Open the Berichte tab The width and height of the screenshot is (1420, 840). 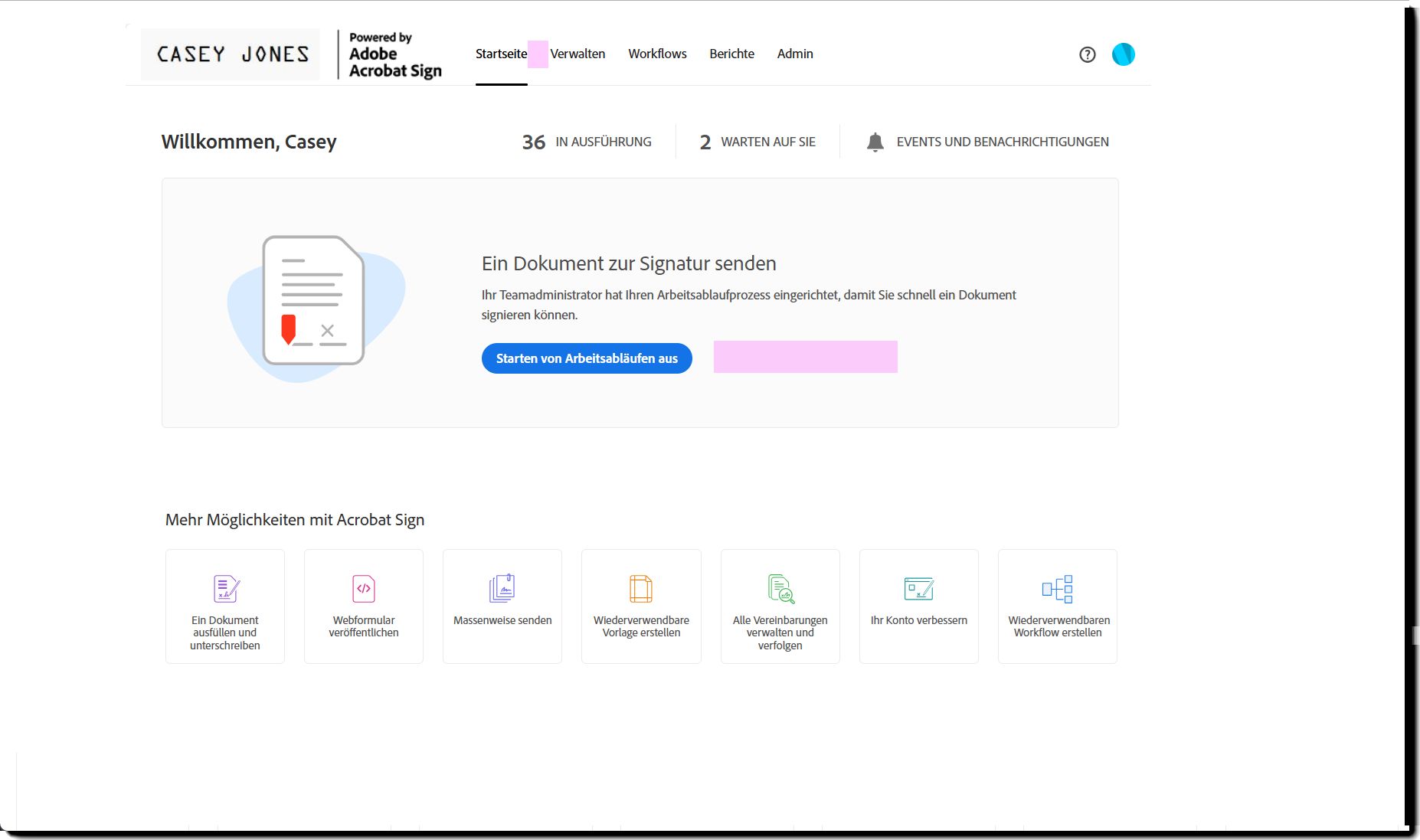click(731, 54)
